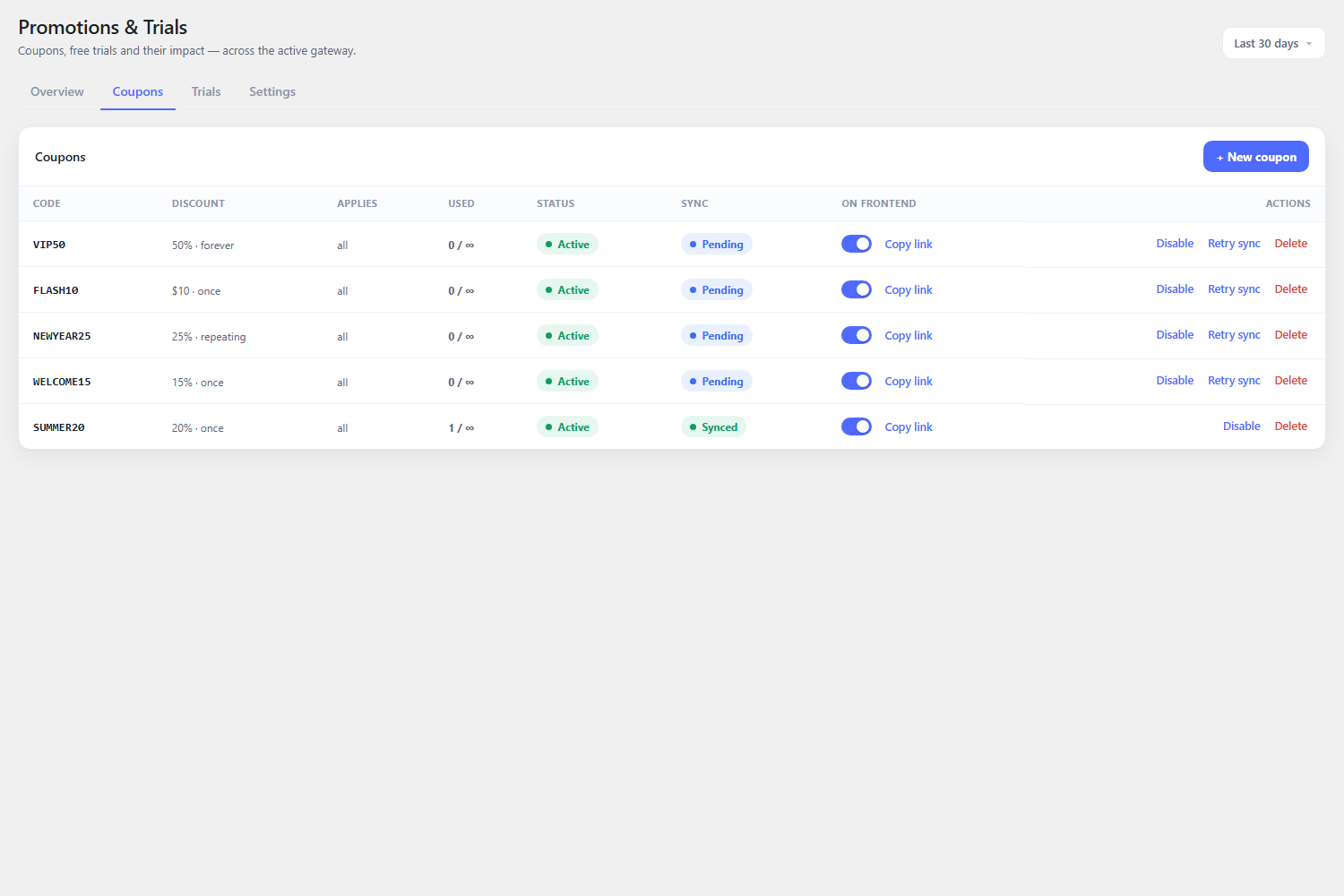1344x896 pixels.
Task: Switch to the Overview tab
Action: [57, 91]
